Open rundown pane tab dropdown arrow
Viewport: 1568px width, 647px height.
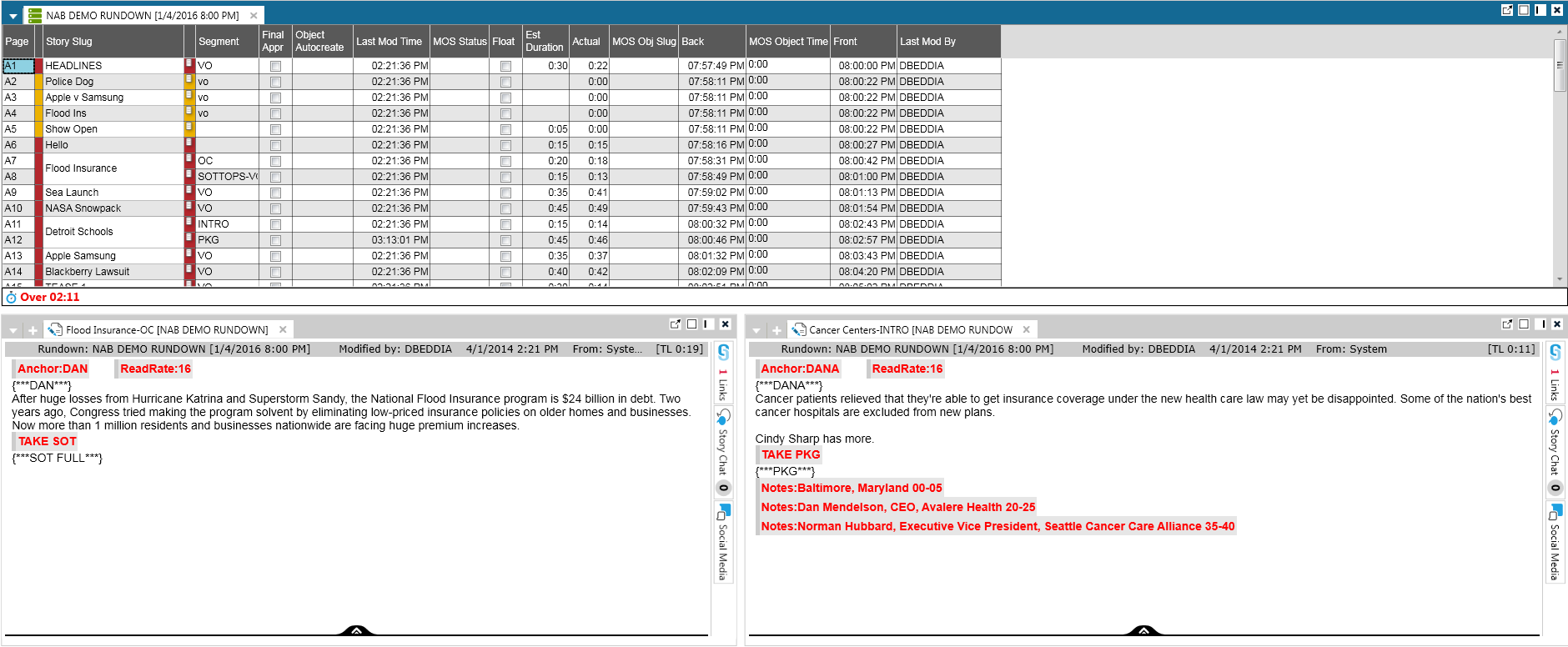(x=13, y=16)
